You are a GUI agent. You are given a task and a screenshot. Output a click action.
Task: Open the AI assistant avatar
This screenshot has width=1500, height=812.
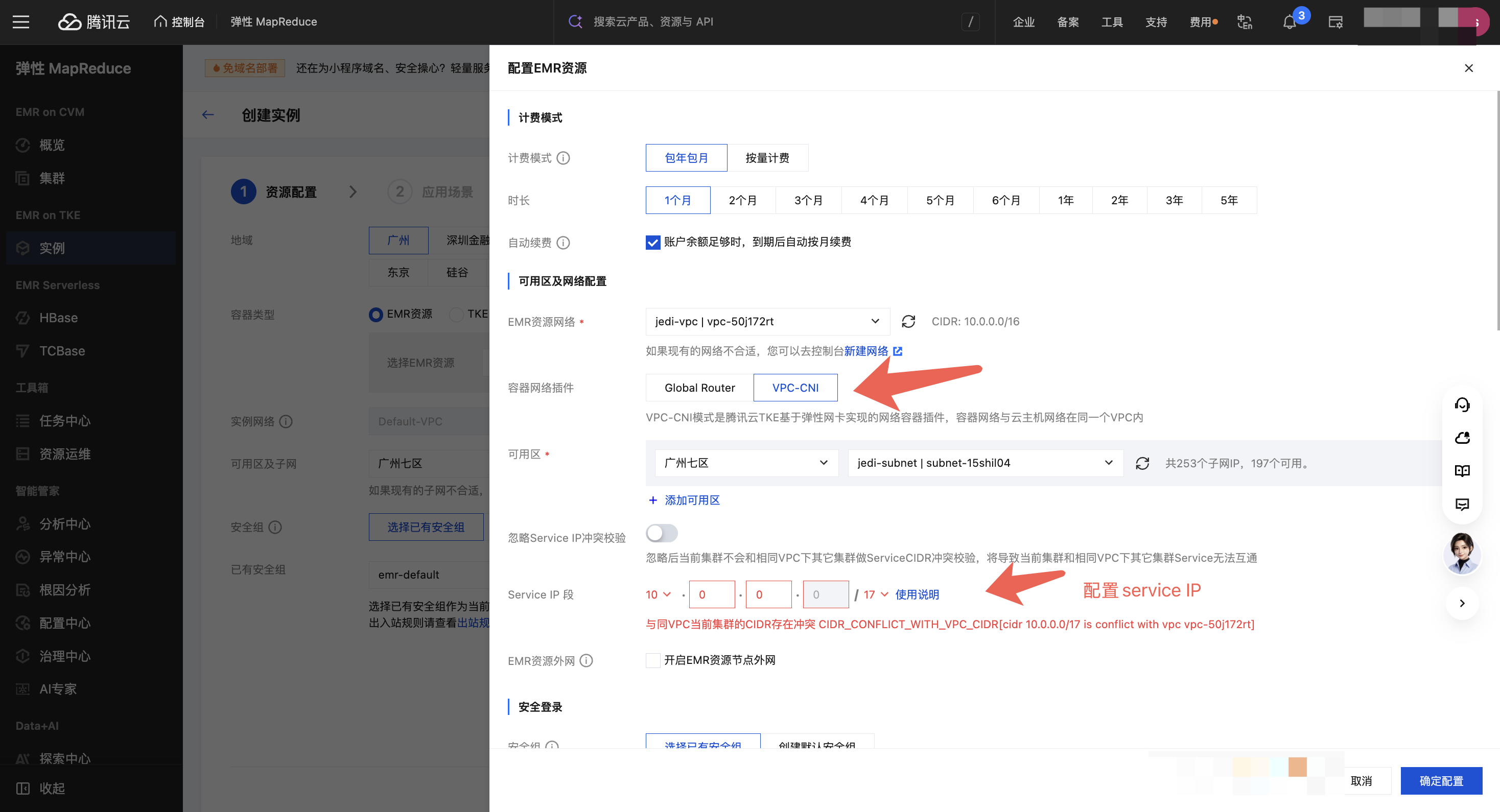tap(1462, 553)
